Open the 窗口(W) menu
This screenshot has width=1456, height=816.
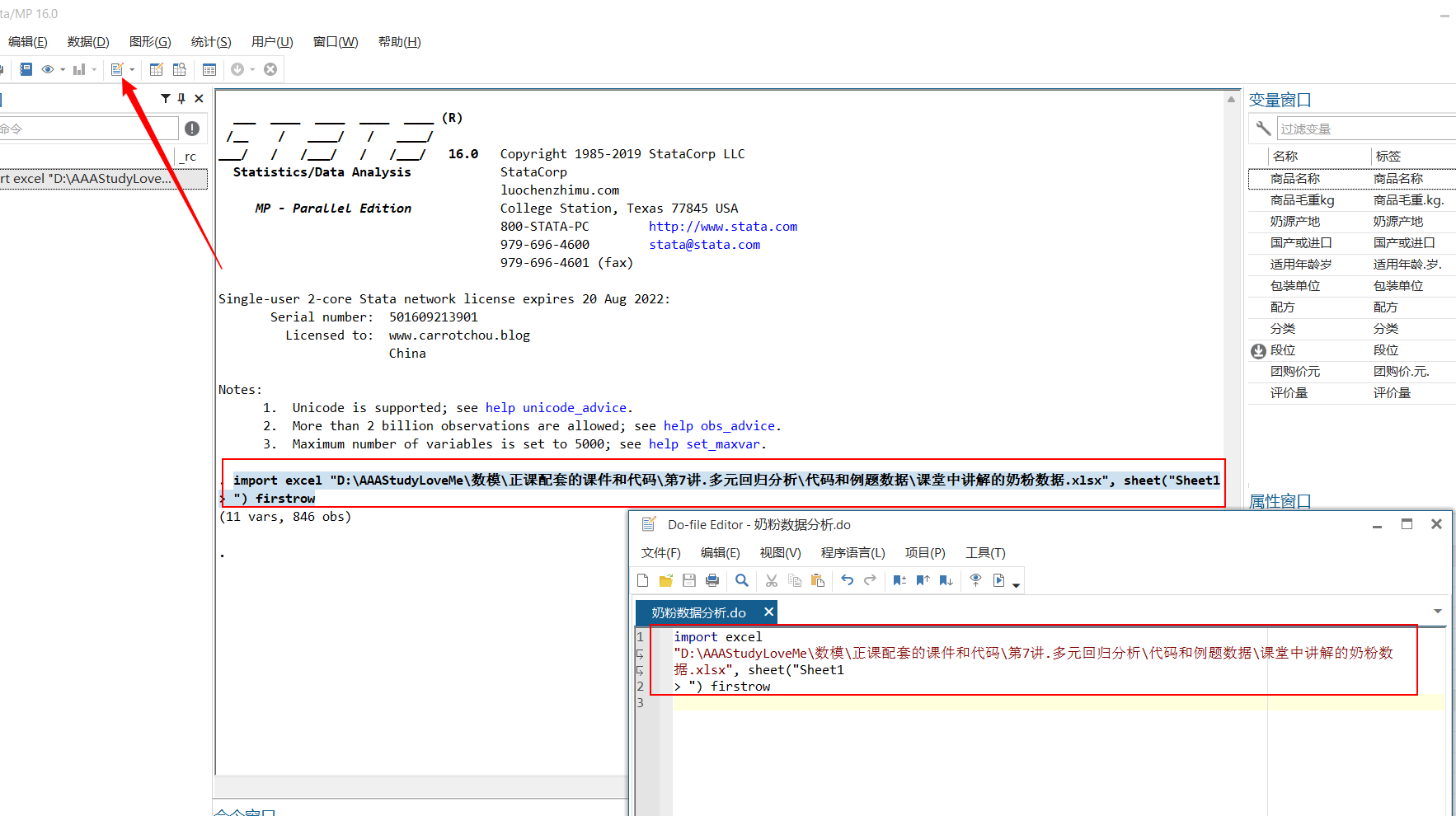coord(336,42)
